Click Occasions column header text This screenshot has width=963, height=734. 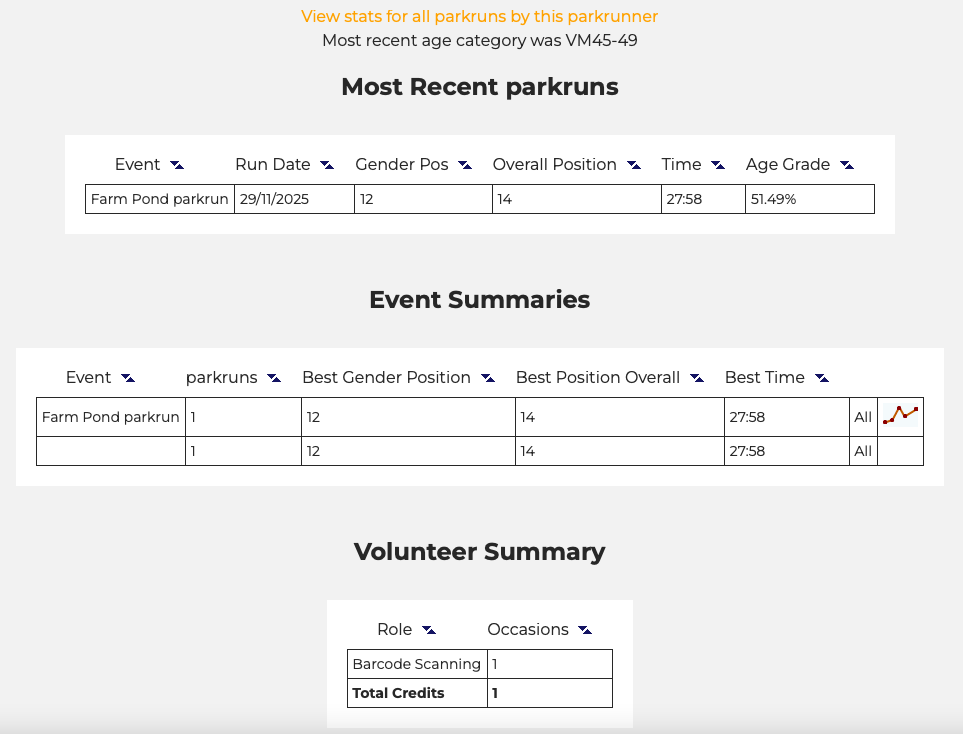[528, 629]
